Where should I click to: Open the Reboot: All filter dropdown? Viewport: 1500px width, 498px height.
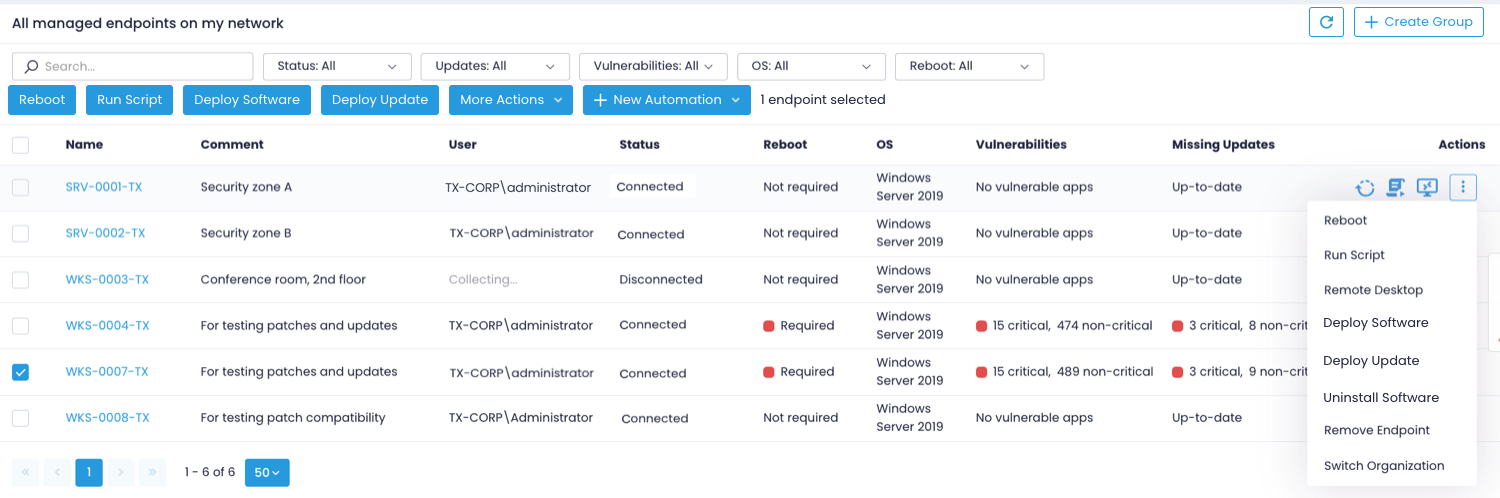[x=969, y=66]
